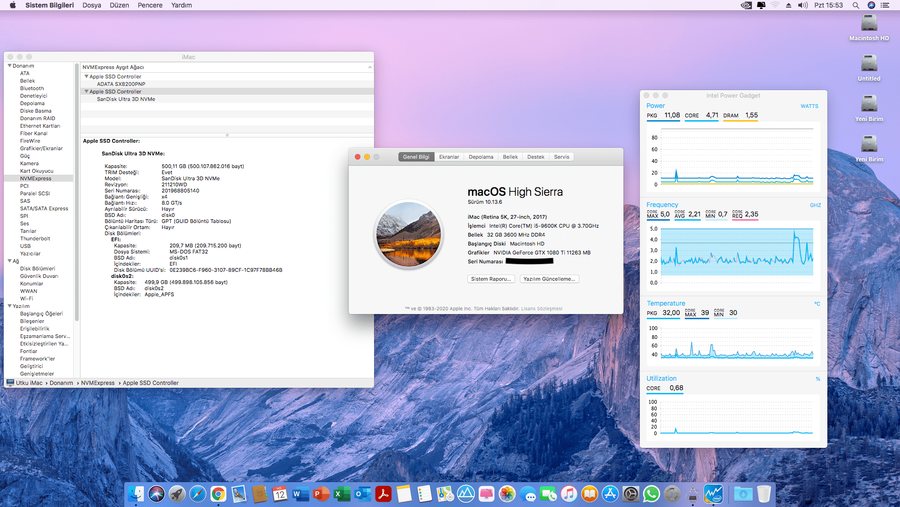
Task: Open Launchpad rocket icon in dock
Action: pos(177,494)
